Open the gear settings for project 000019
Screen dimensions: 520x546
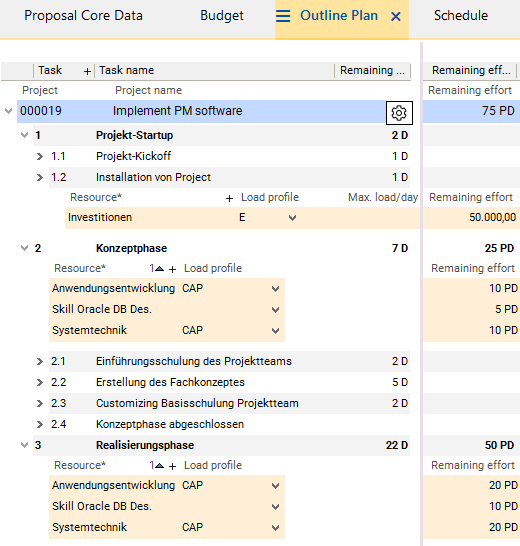click(x=399, y=113)
